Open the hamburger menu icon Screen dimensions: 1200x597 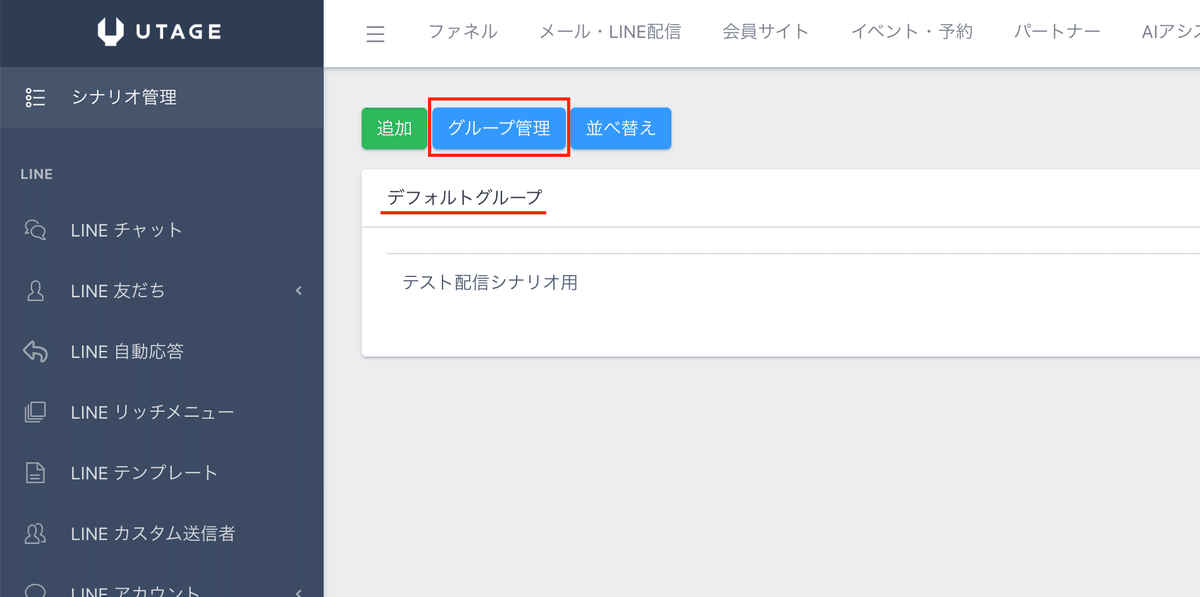pos(375,33)
